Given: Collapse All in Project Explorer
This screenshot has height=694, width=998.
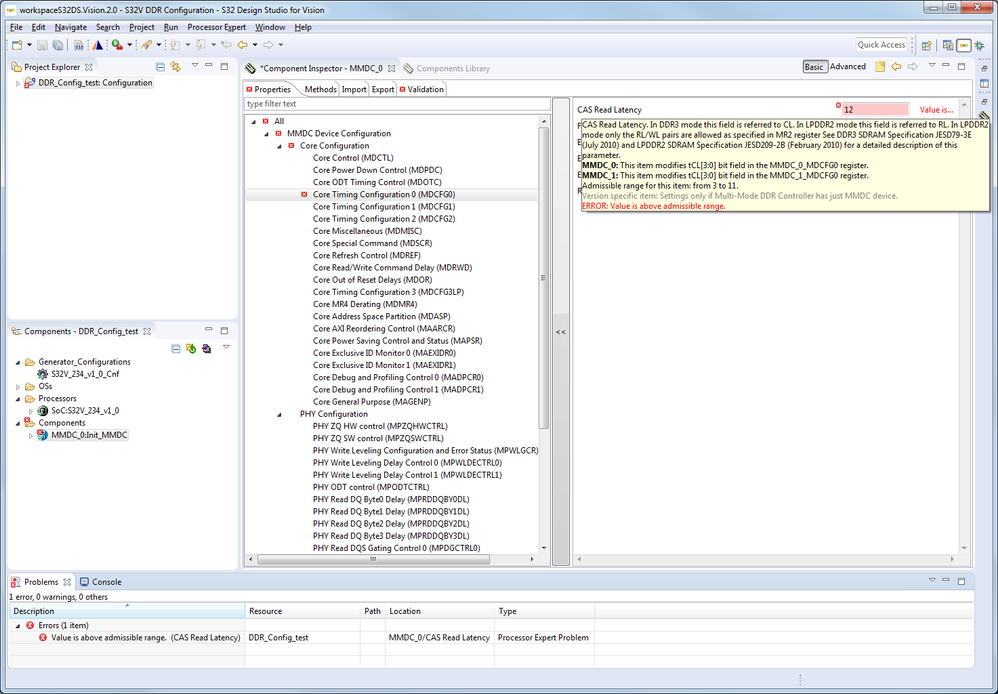Looking at the screenshot, I should [x=160, y=66].
